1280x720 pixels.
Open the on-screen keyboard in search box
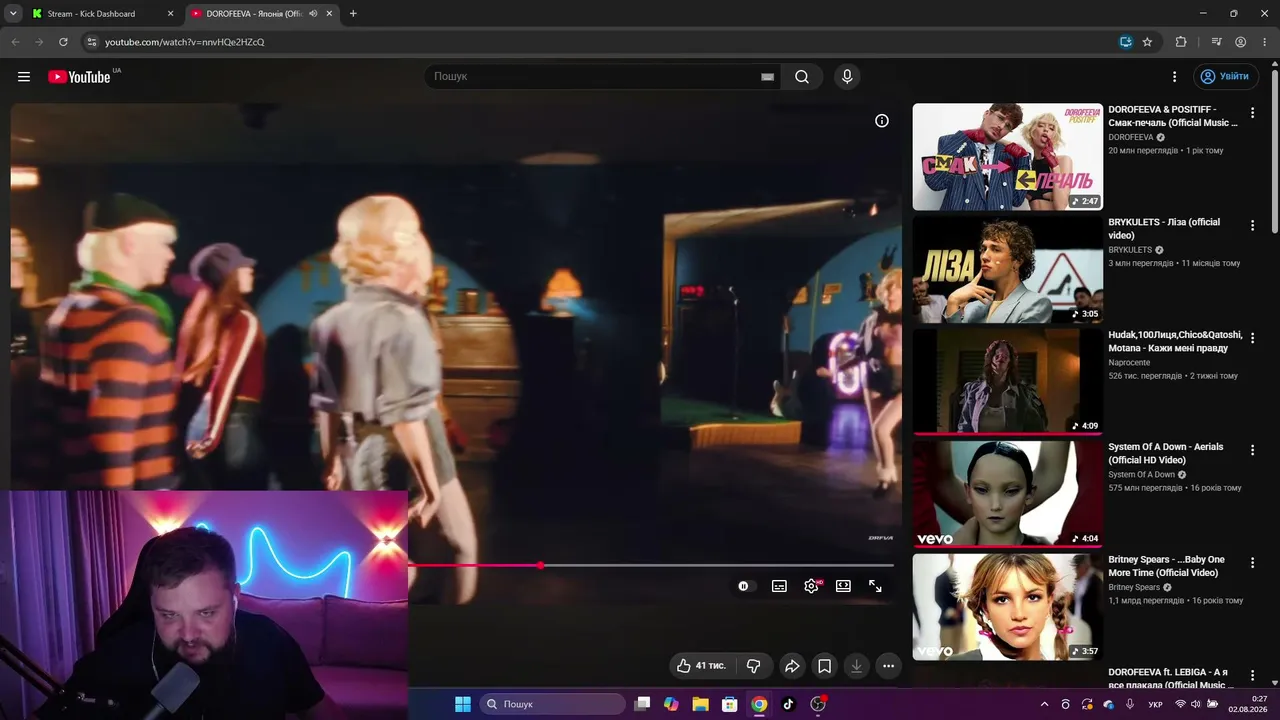767,77
